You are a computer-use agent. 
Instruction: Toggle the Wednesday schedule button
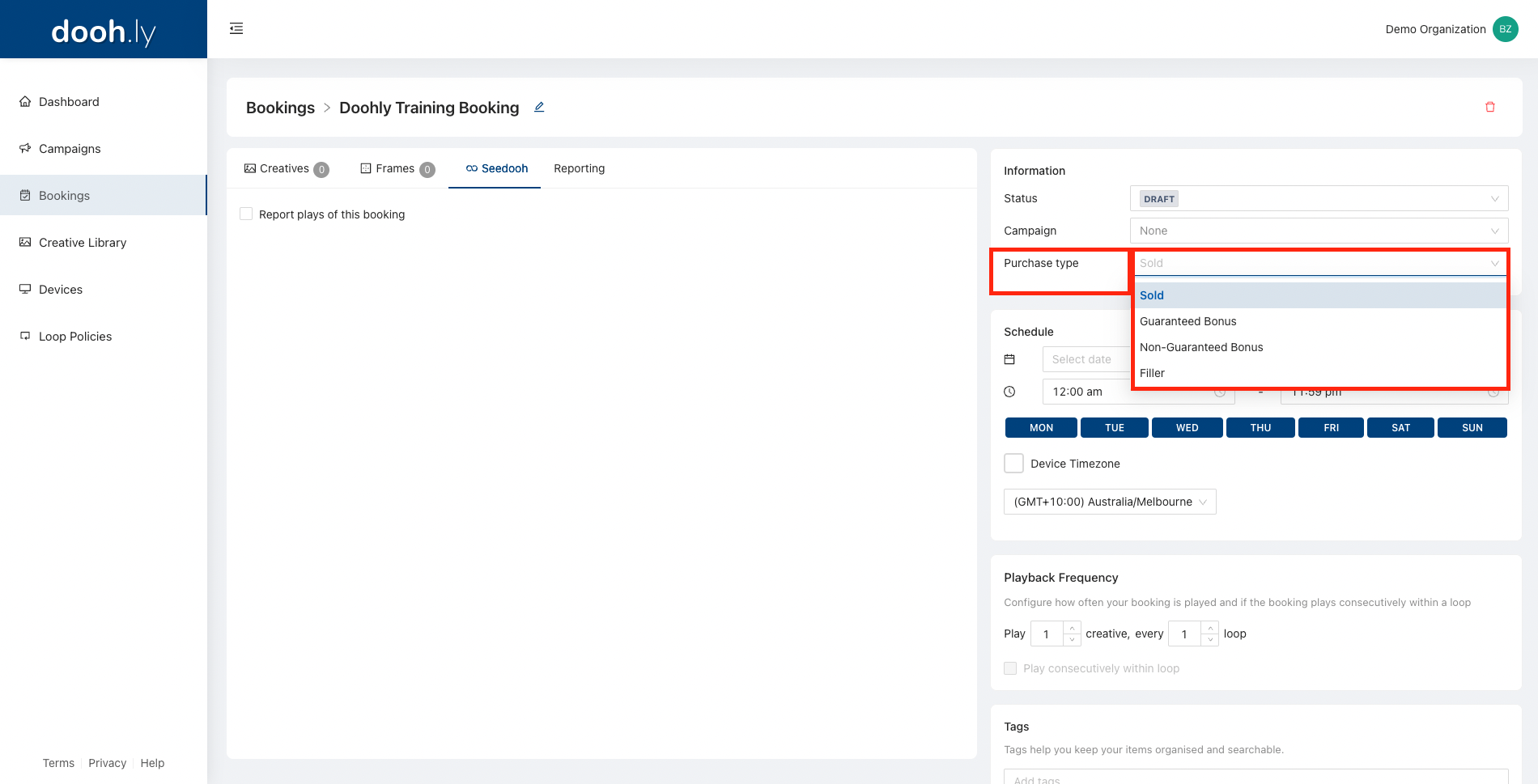pos(1187,428)
